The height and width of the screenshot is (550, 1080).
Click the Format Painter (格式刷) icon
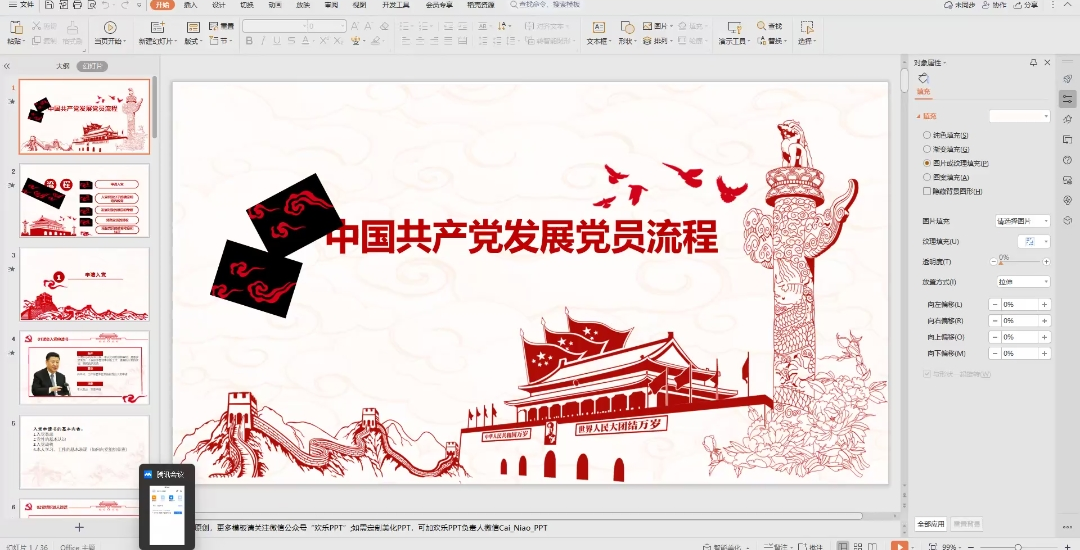pyautogui.click(x=72, y=28)
